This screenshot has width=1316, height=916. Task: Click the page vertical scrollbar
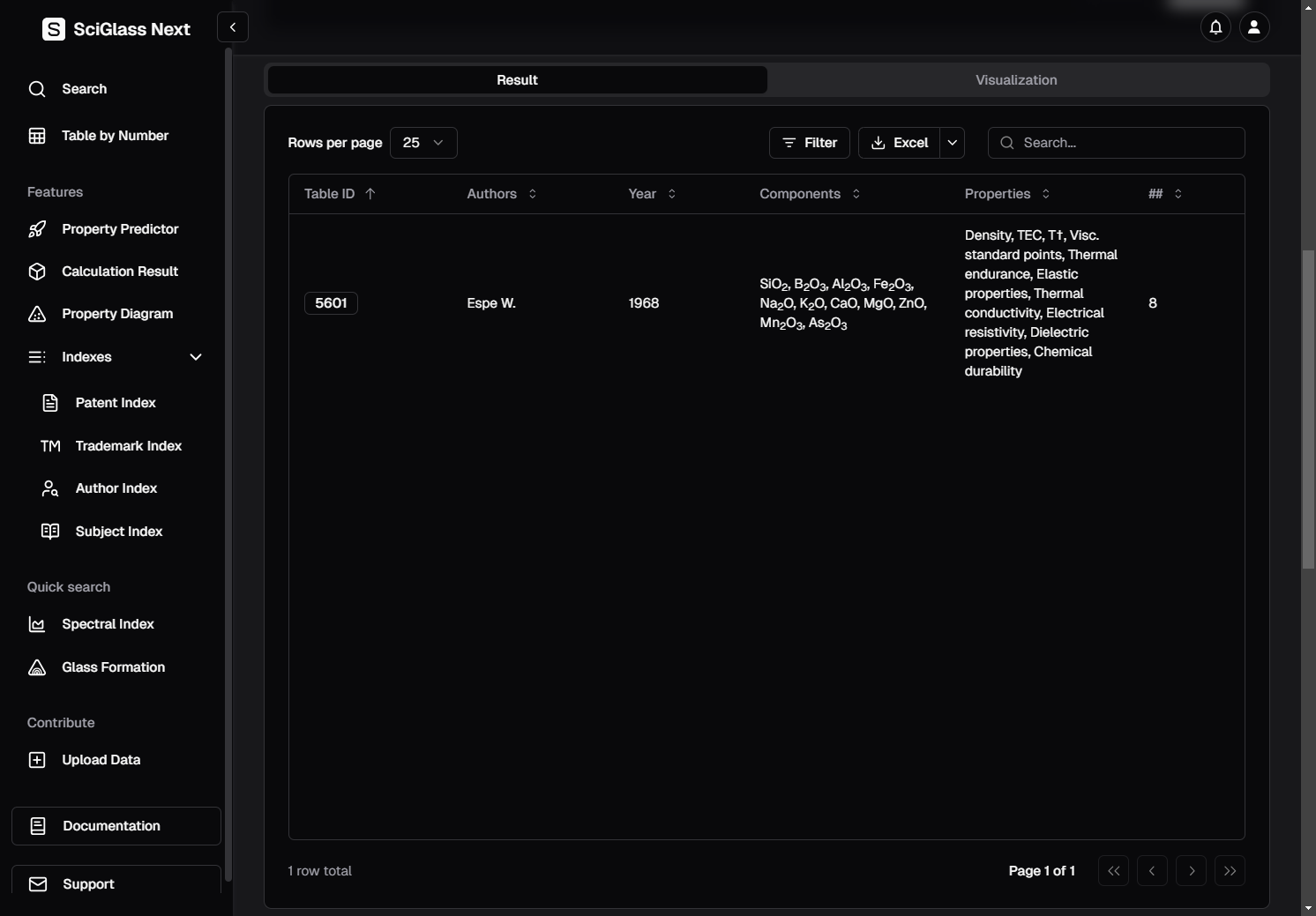(x=1308, y=409)
